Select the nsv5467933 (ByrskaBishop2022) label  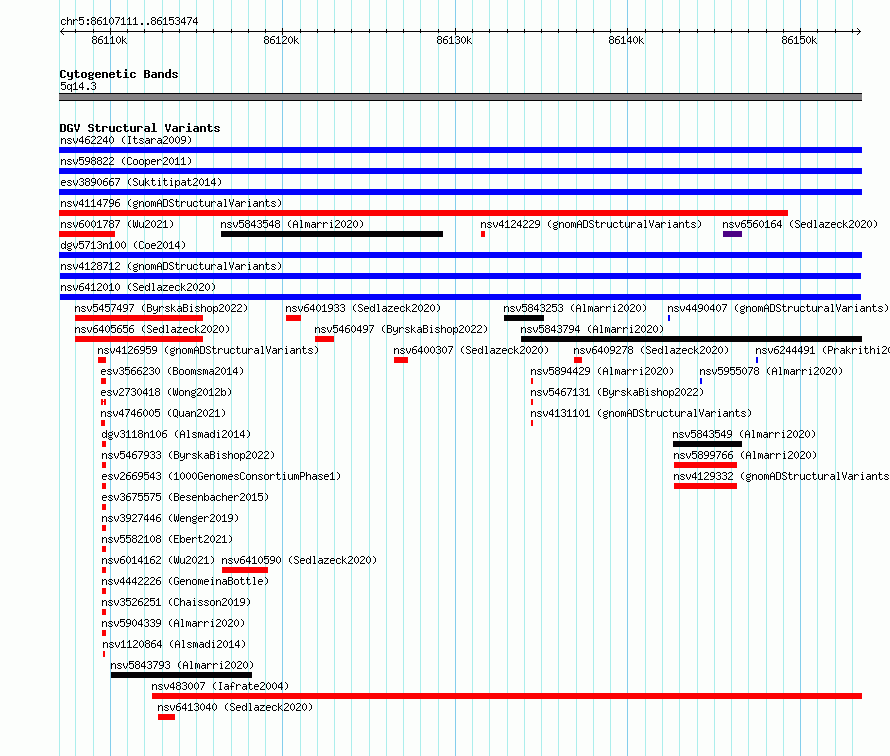click(188, 455)
